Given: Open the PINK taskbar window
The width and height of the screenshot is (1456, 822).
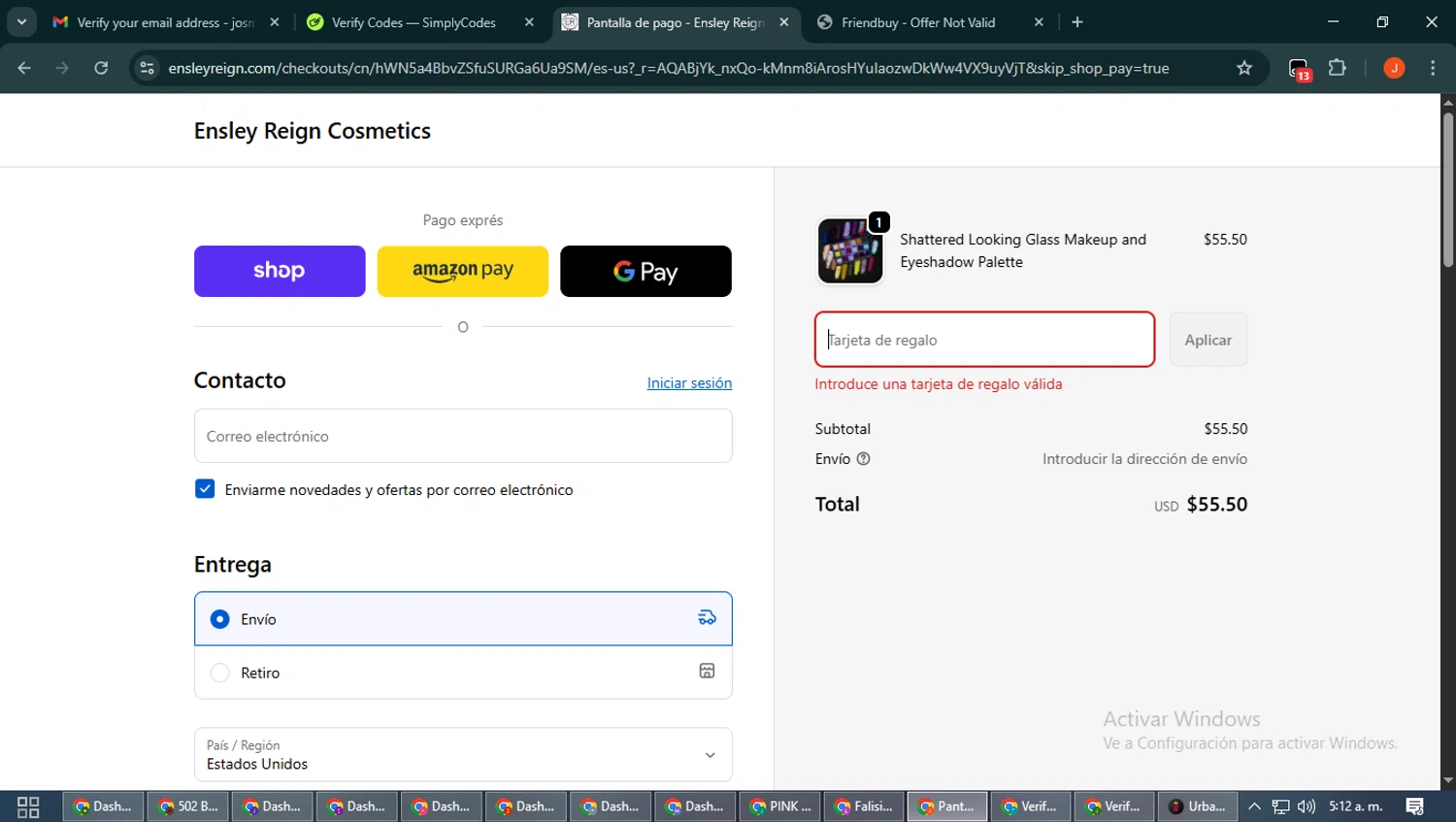Looking at the screenshot, I should coord(780,806).
